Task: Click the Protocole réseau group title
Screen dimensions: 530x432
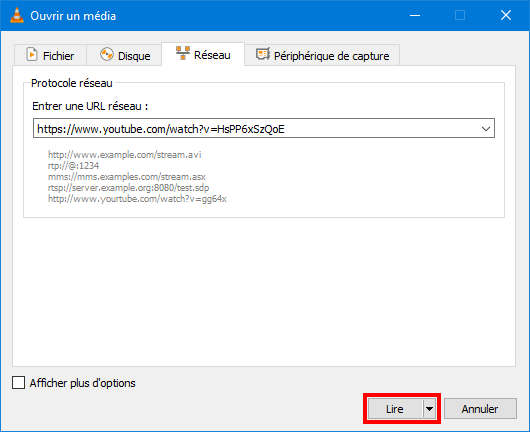Action: pos(72,83)
